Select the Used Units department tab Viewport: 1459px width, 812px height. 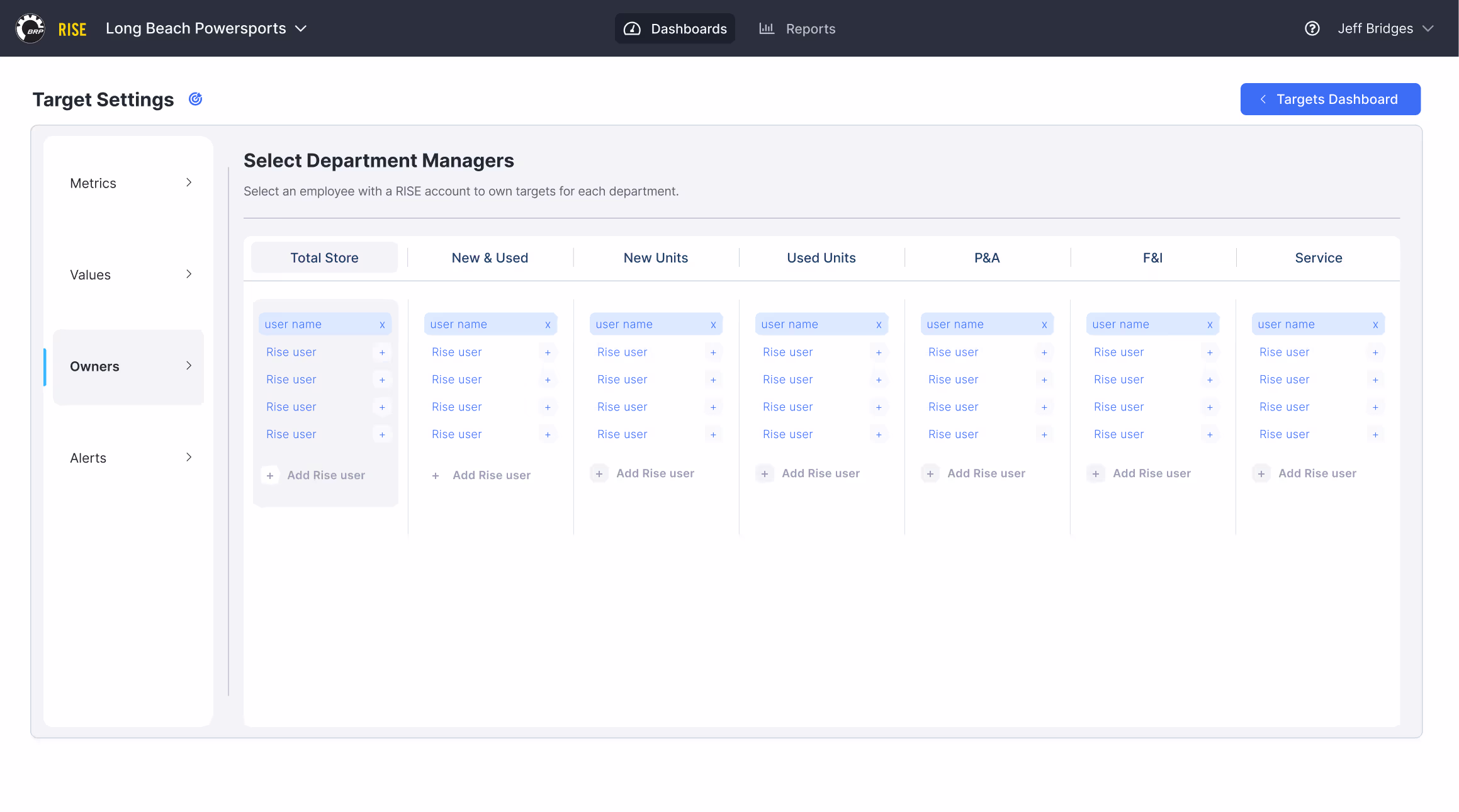click(x=821, y=257)
